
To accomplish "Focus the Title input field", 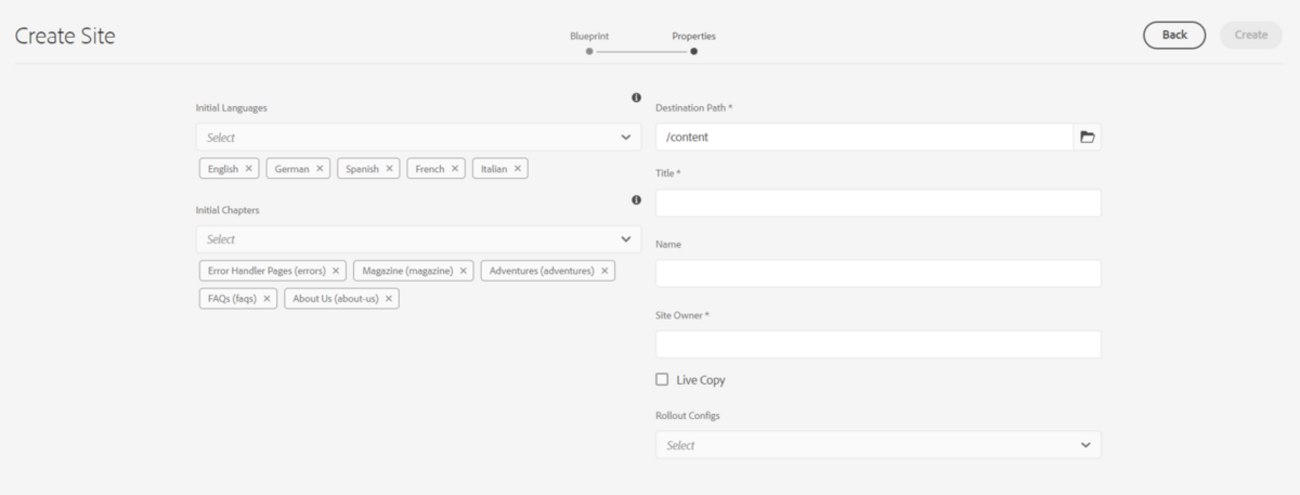I will pyautogui.click(x=877, y=203).
